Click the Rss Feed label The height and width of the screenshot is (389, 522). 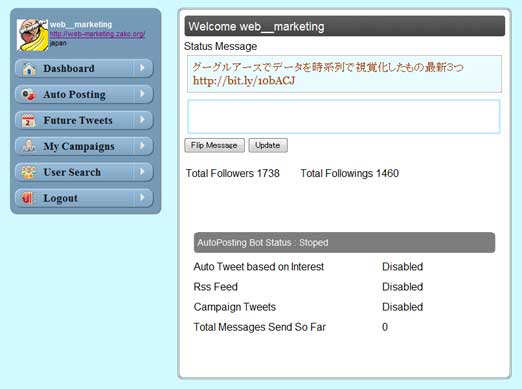pos(216,287)
